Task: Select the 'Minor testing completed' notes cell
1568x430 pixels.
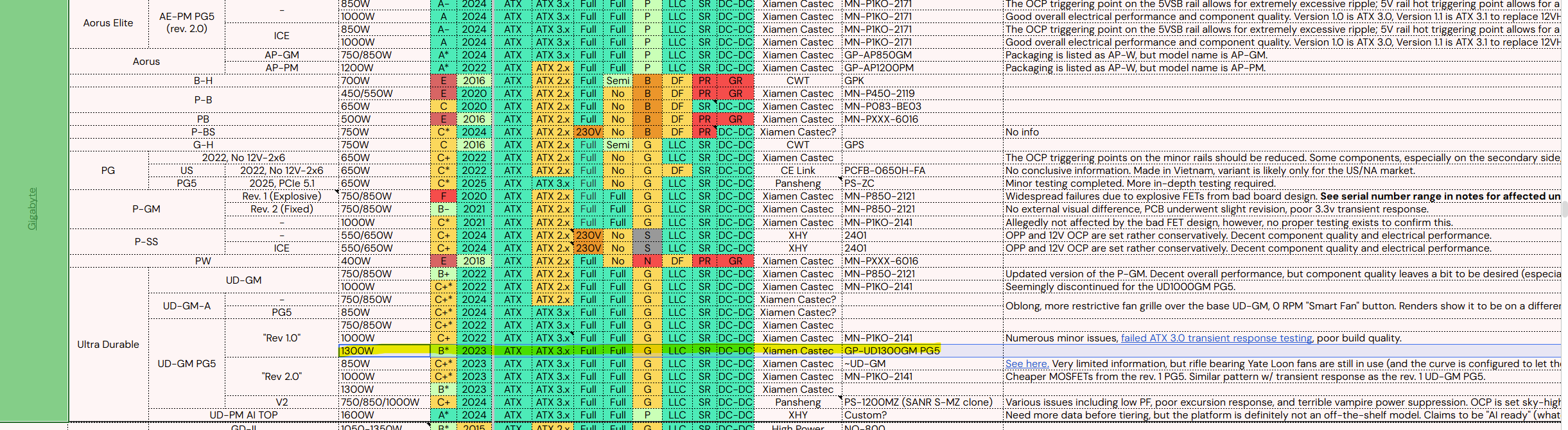Action: coord(1282,184)
